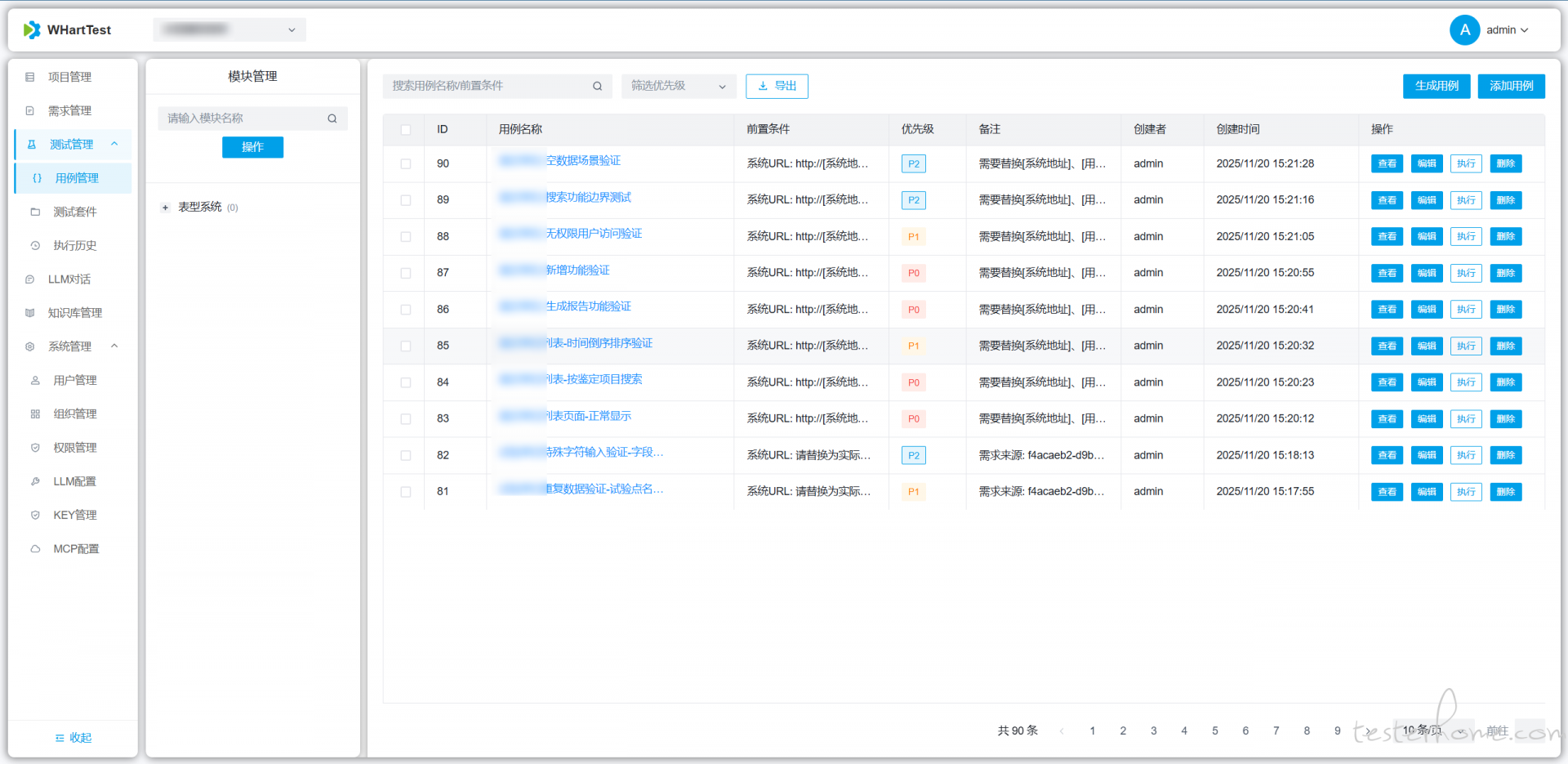Screen dimensions: 1568x764
Task: Click the admin avatar icon
Action: [1464, 30]
